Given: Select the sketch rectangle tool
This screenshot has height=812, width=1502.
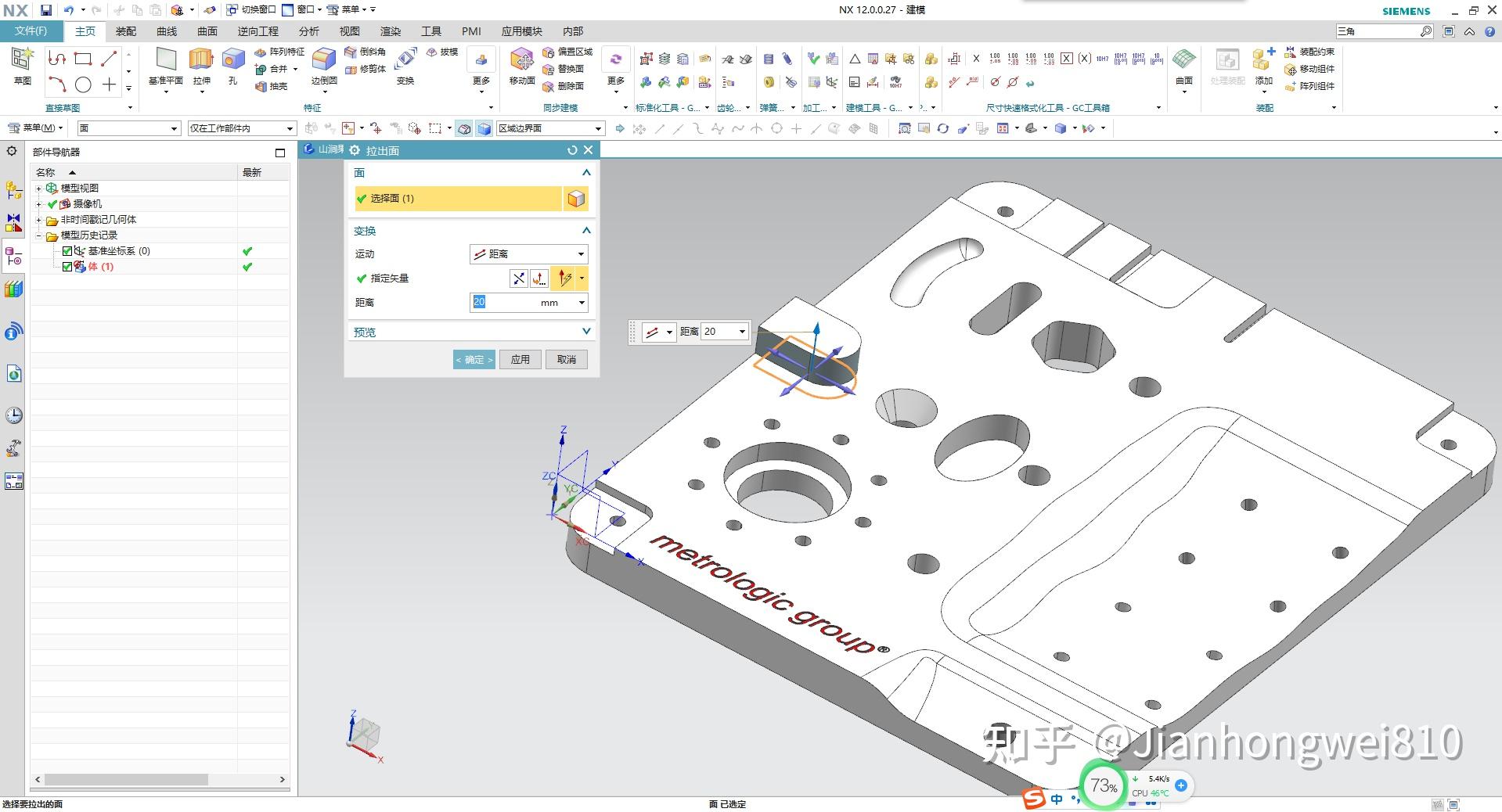Looking at the screenshot, I should pos(83,59).
